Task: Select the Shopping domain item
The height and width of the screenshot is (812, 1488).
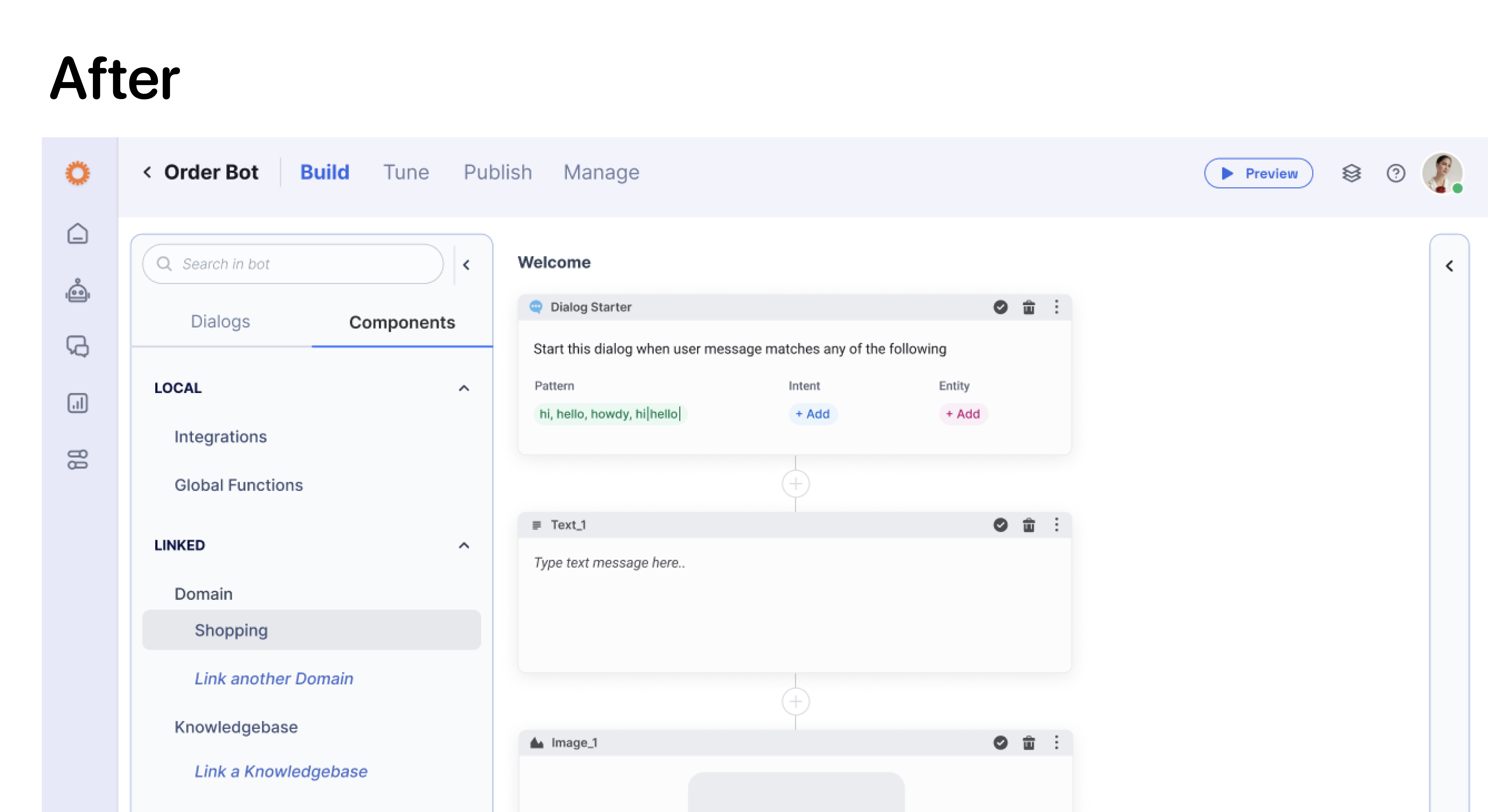Action: 311,630
